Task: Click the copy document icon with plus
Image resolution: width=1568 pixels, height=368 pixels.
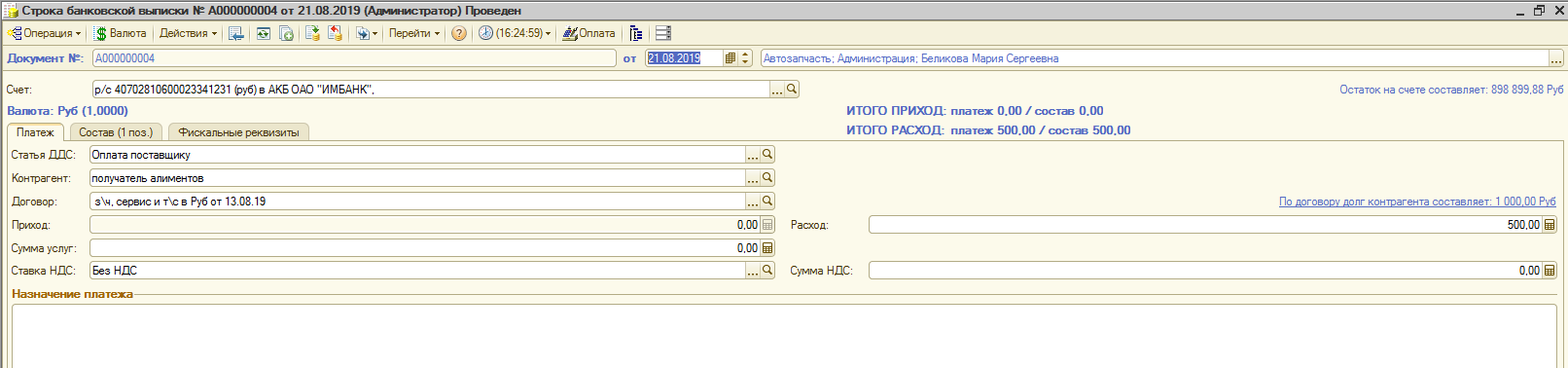Action: 286,33
